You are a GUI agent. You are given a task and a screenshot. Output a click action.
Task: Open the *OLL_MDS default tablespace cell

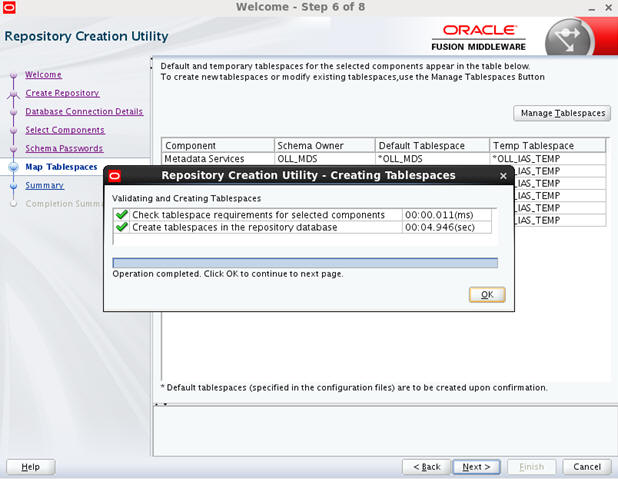tap(432, 159)
